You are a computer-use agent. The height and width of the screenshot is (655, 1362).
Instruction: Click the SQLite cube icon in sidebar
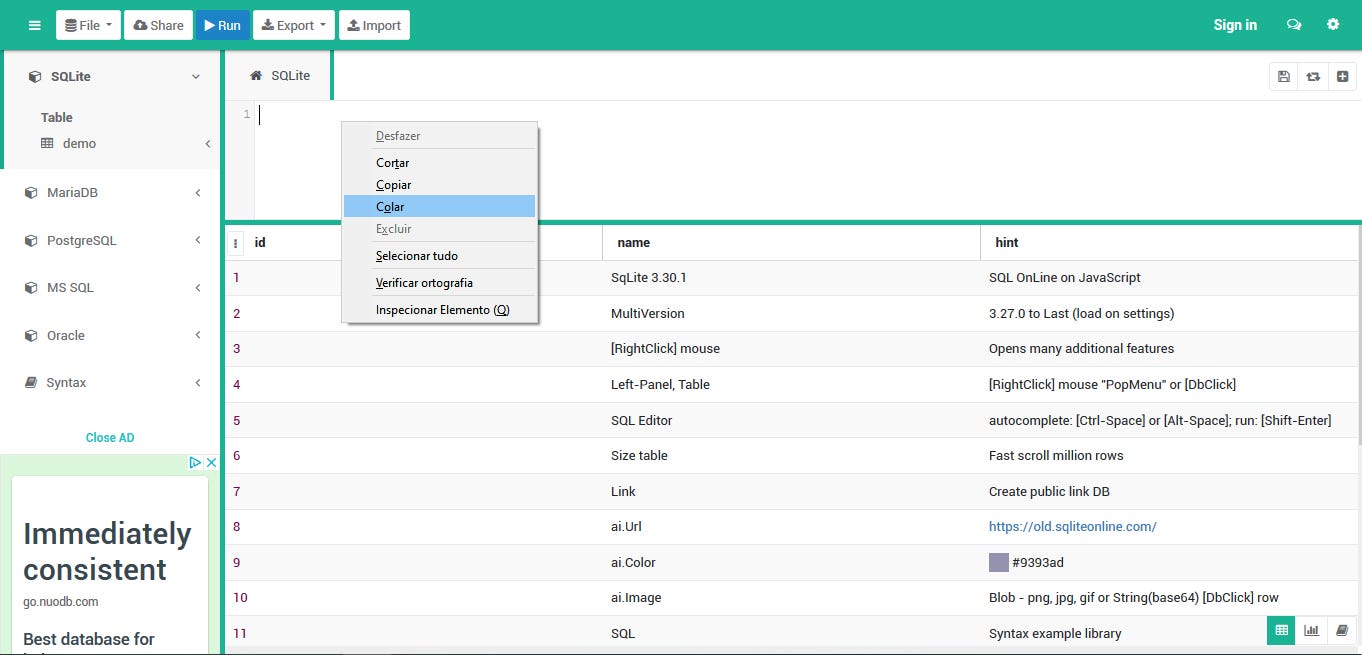point(35,77)
